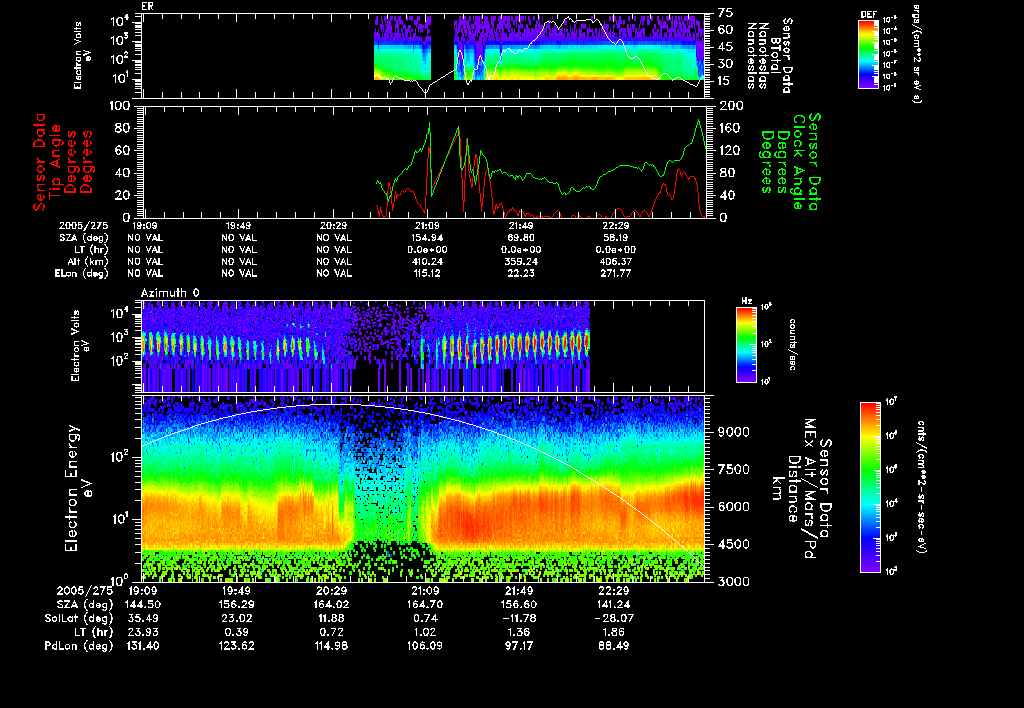The image size is (1024, 708).
Task: Click the red "Tip Angle" axis label
Action: 56,161
